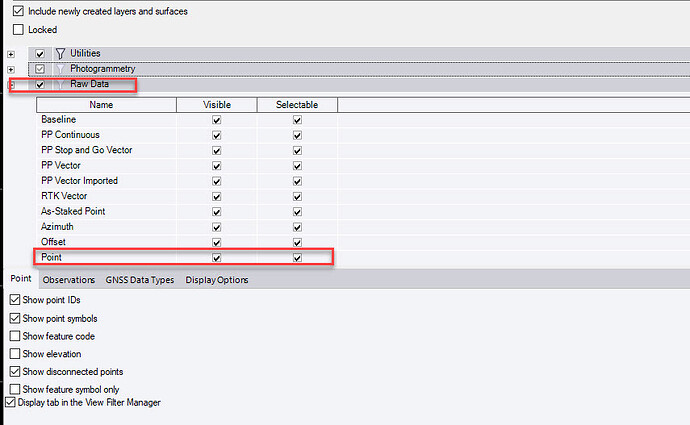
Task: Uncheck Include newly created layers and surfaces
Action: point(18,11)
